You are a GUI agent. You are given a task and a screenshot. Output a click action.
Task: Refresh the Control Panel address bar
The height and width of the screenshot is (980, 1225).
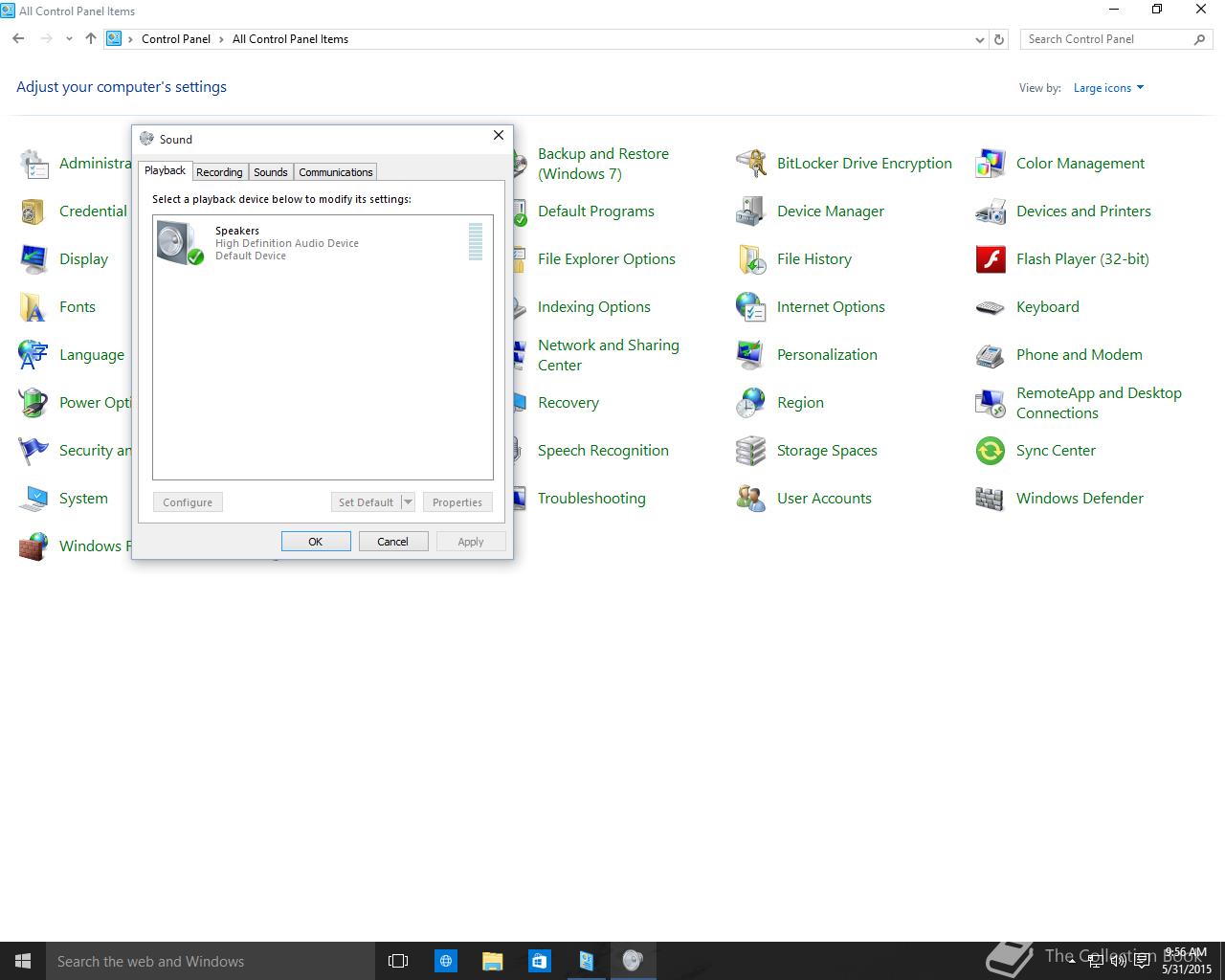pos(999,39)
